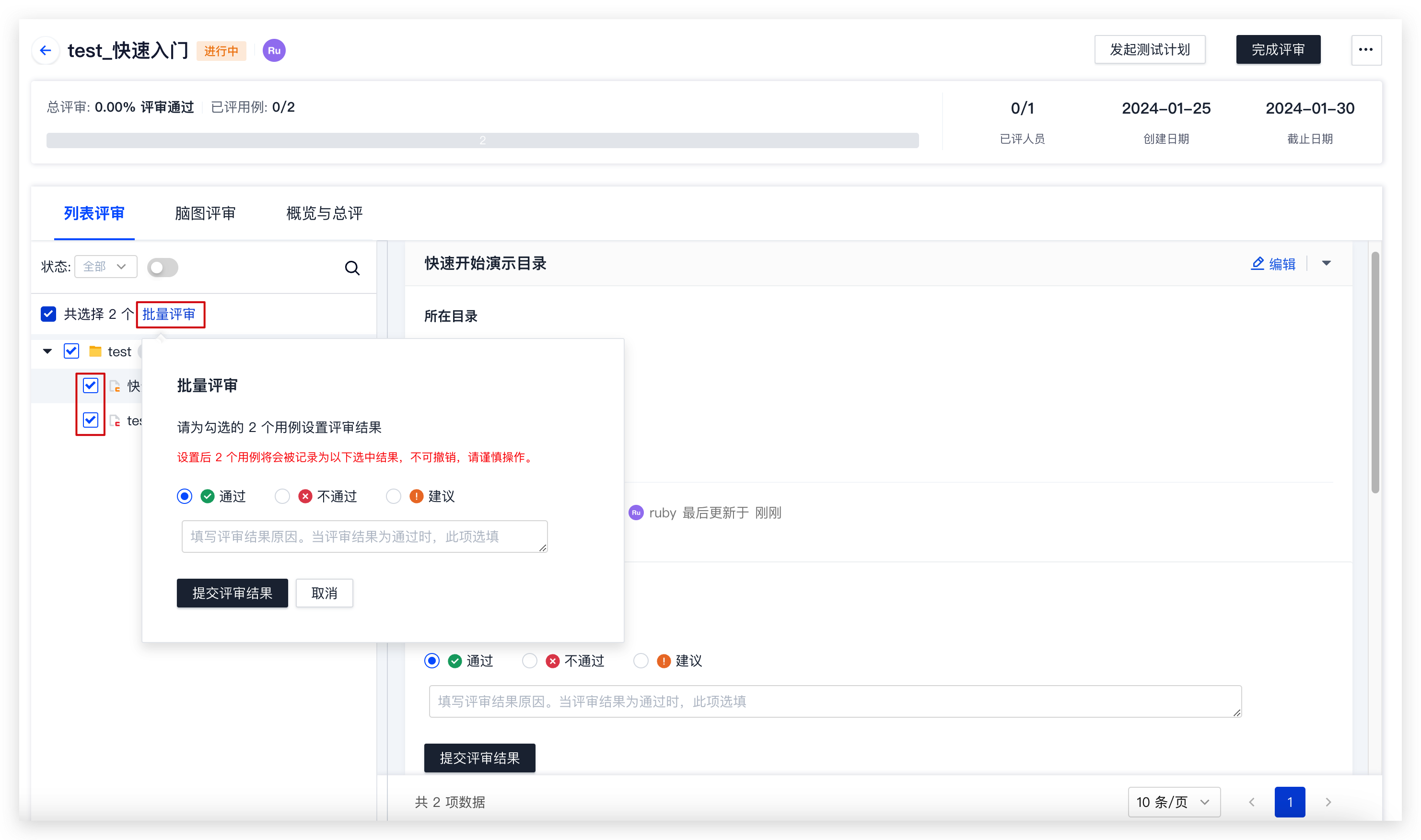Select 建议 radio in detail panel

[641, 661]
